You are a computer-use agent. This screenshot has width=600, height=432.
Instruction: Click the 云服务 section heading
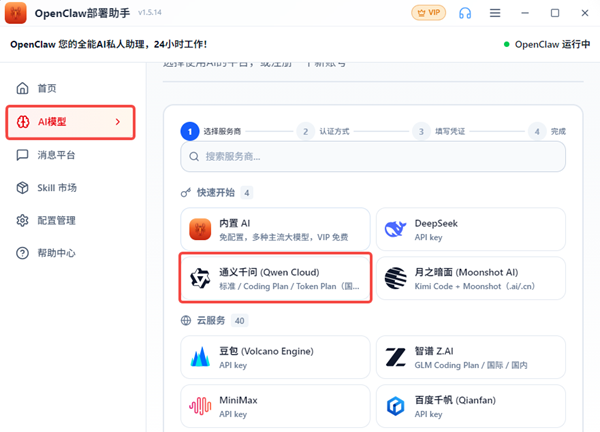211,320
